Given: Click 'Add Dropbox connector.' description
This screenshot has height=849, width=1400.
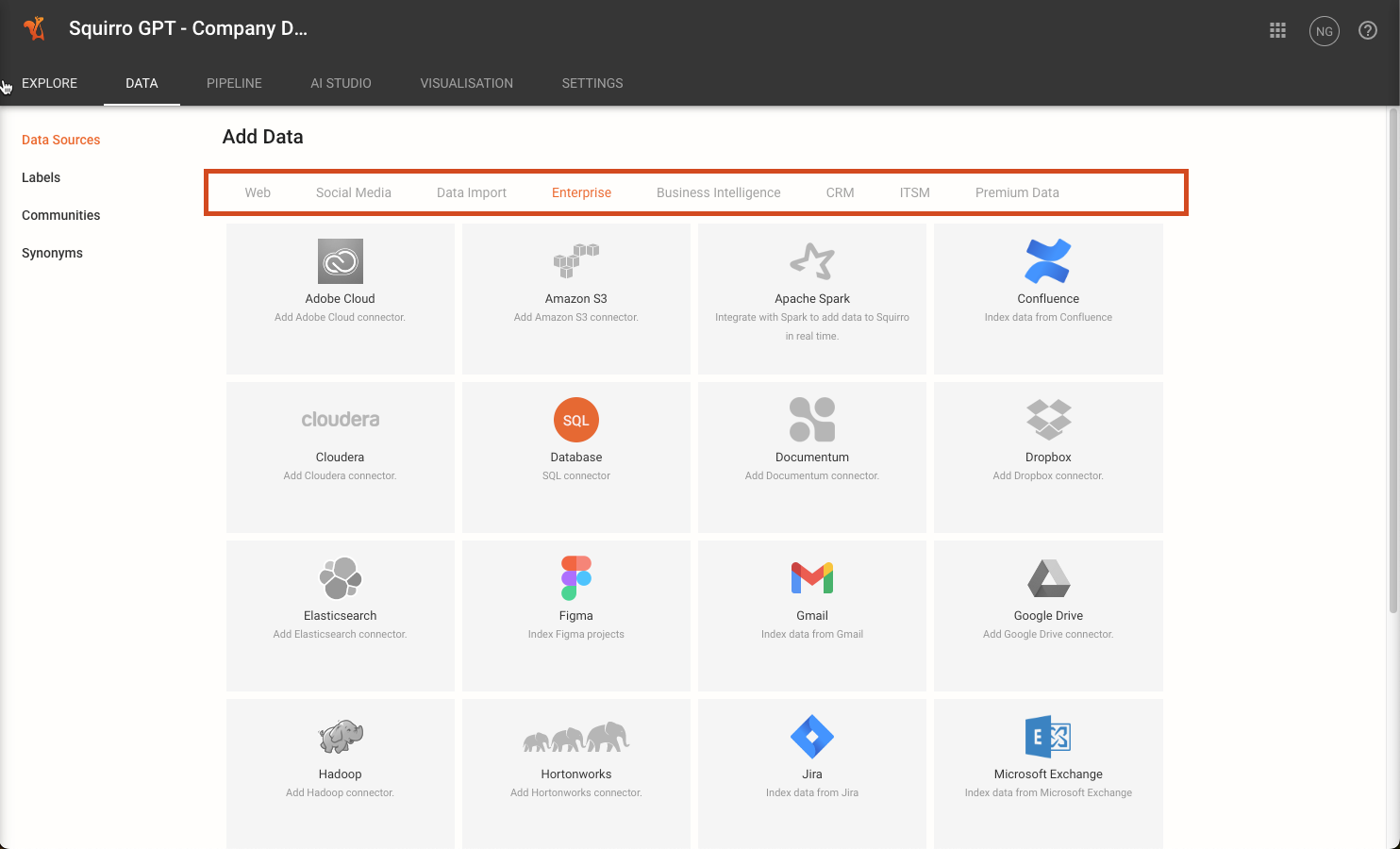Looking at the screenshot, I should coord(1048,475).
